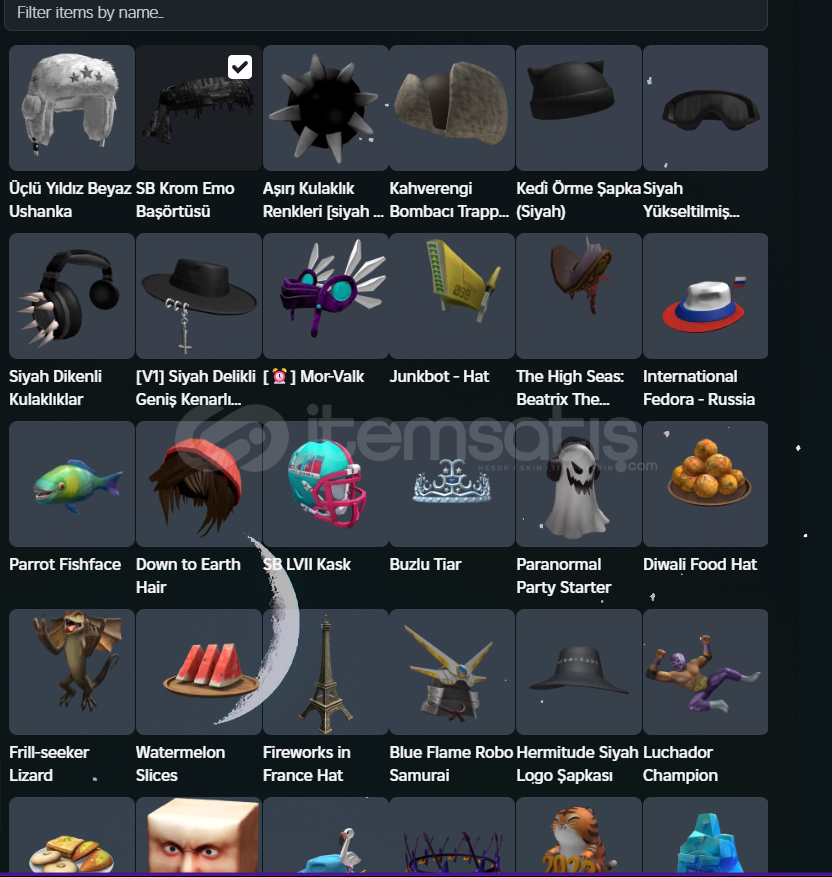The image size is (832, 877).
Task: Choose the Diwali Food Hat
Action: click(705, 484)
